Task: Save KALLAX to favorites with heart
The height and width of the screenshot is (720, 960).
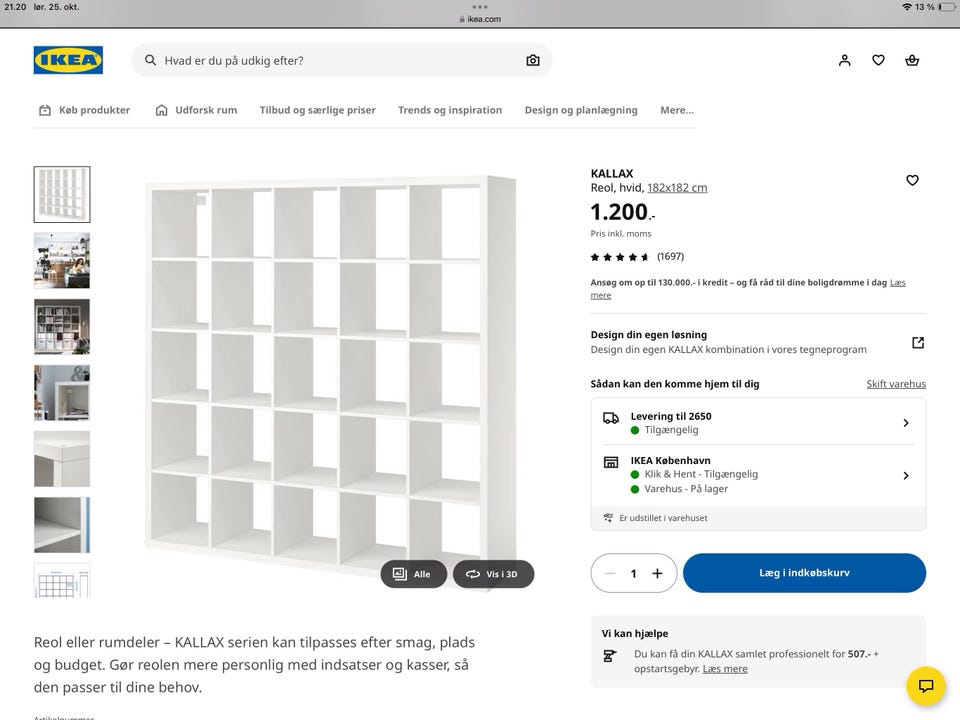Action: pyautogui.click(x=912, y=180)
